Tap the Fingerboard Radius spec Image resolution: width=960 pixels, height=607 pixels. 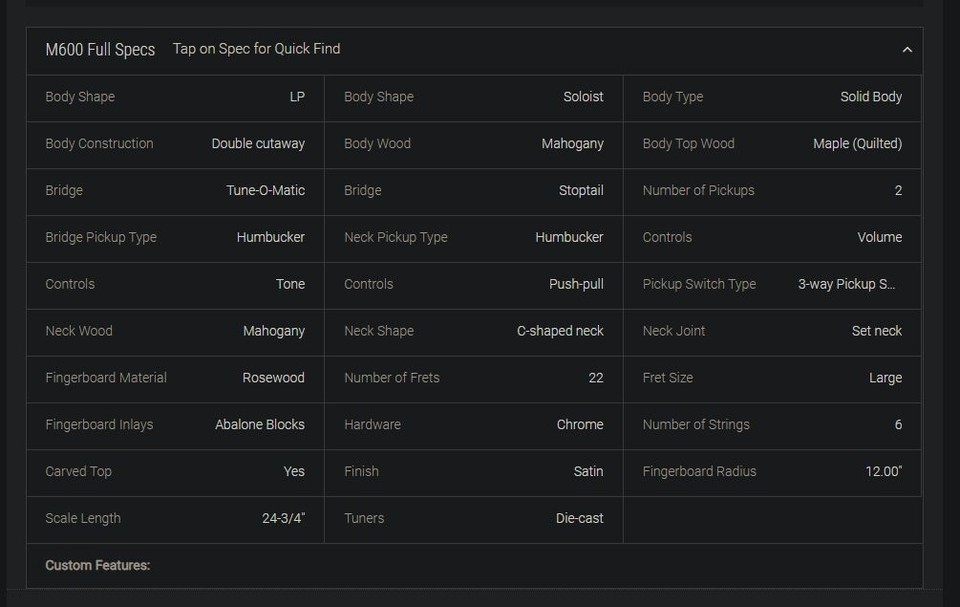pos(772,472)
